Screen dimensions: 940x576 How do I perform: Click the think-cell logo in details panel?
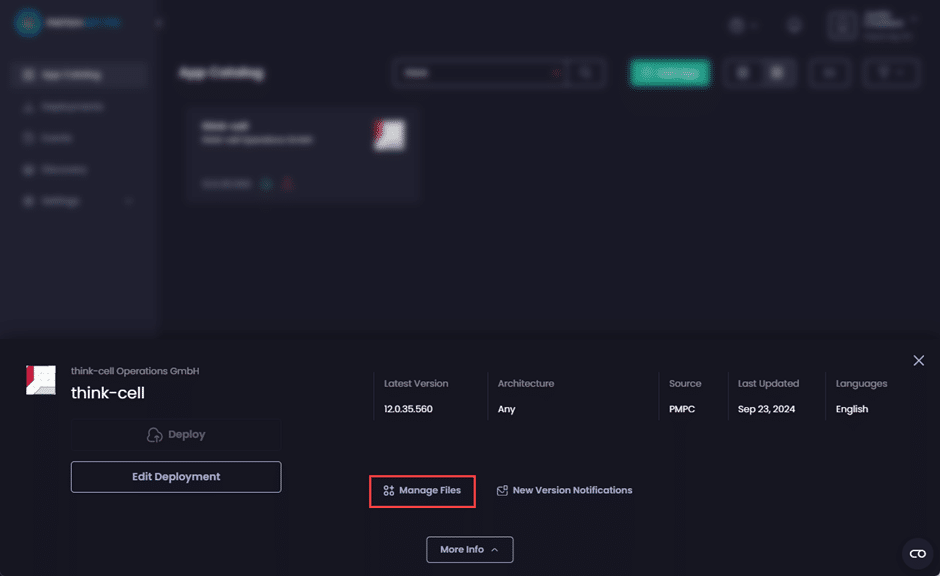coord(41,380)
